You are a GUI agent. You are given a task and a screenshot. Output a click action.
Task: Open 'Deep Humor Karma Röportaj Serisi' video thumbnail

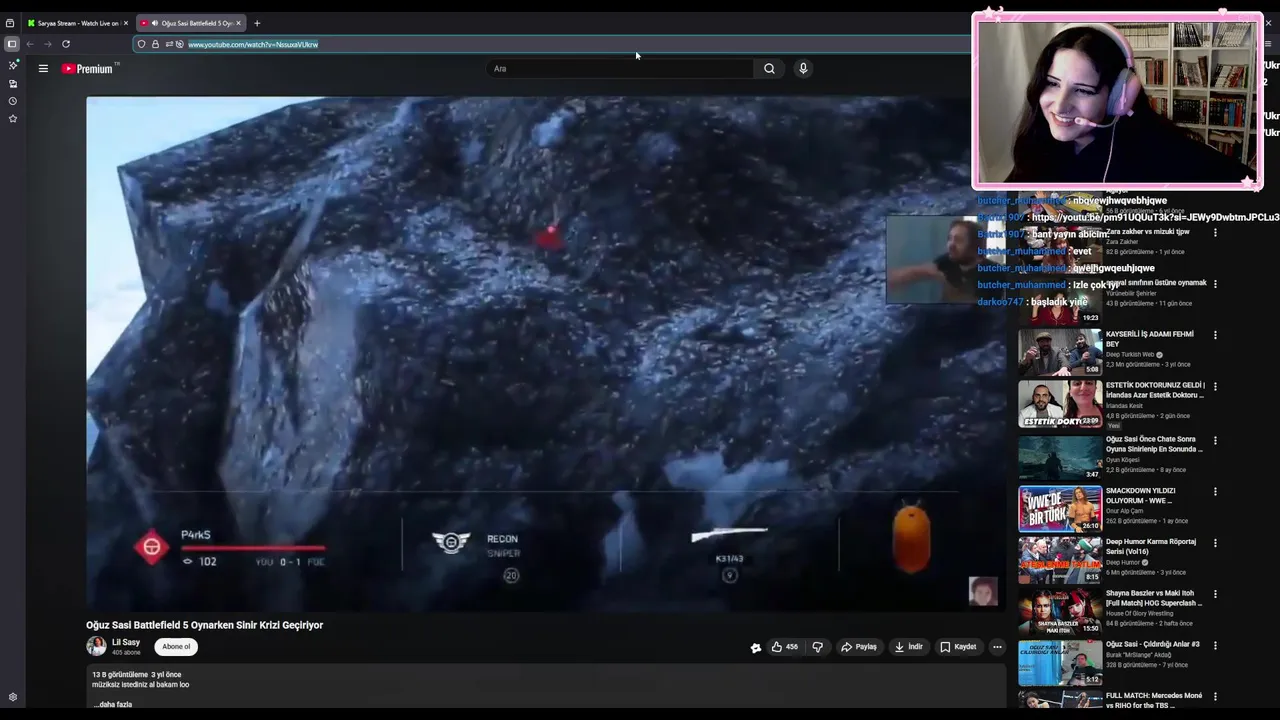click(1060, 560)
